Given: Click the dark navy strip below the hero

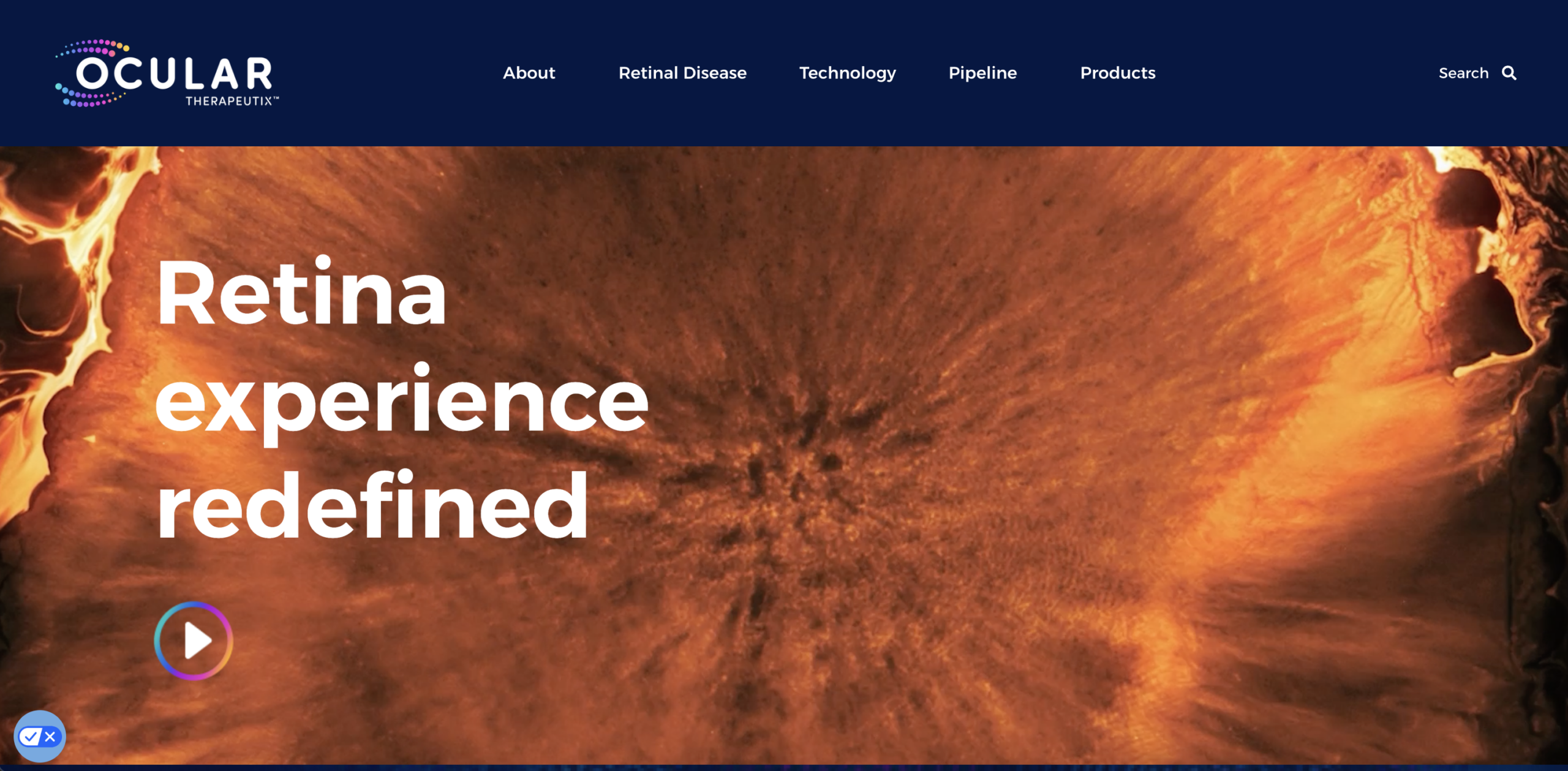Looking at the screenshot, I should coord(784,767).
